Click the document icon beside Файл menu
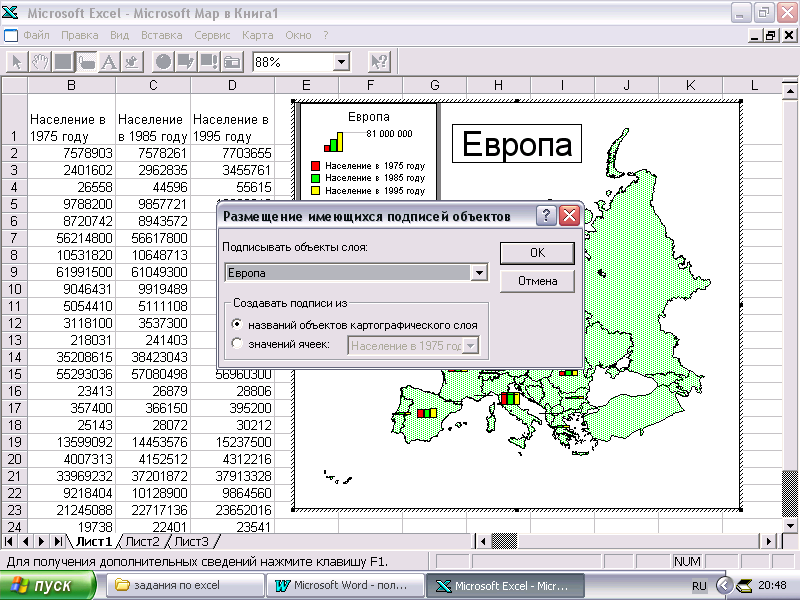 (11, 36)
